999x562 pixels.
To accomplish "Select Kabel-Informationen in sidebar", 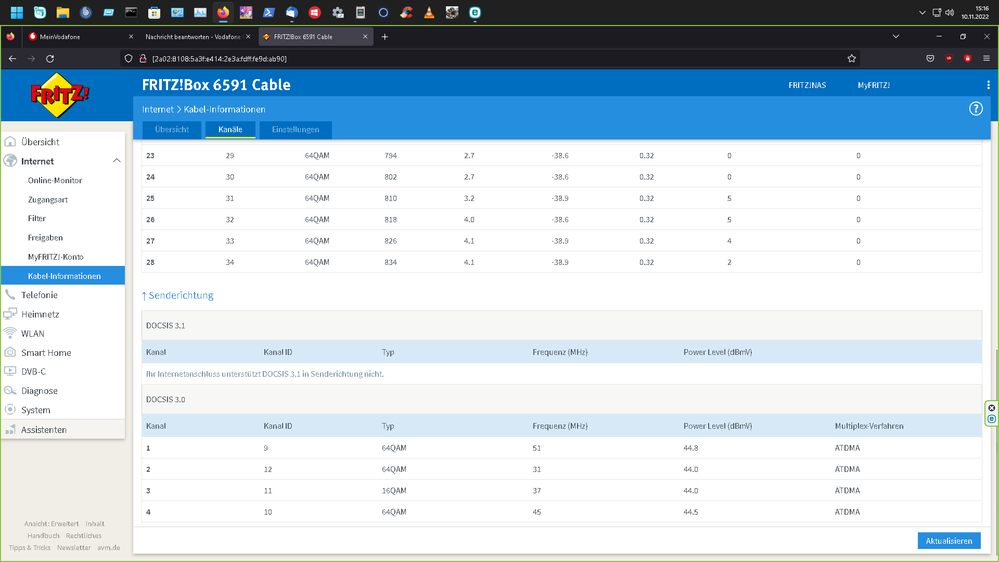I will click(63, 276).
